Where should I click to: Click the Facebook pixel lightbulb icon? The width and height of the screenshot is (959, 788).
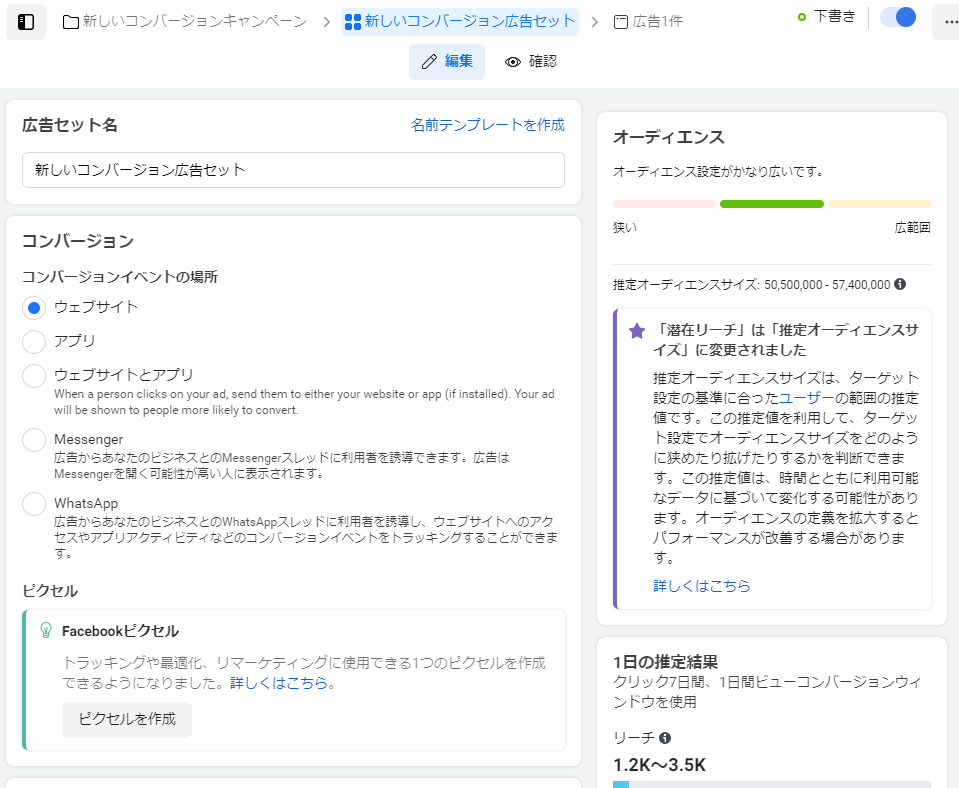(x=45, y=630)
